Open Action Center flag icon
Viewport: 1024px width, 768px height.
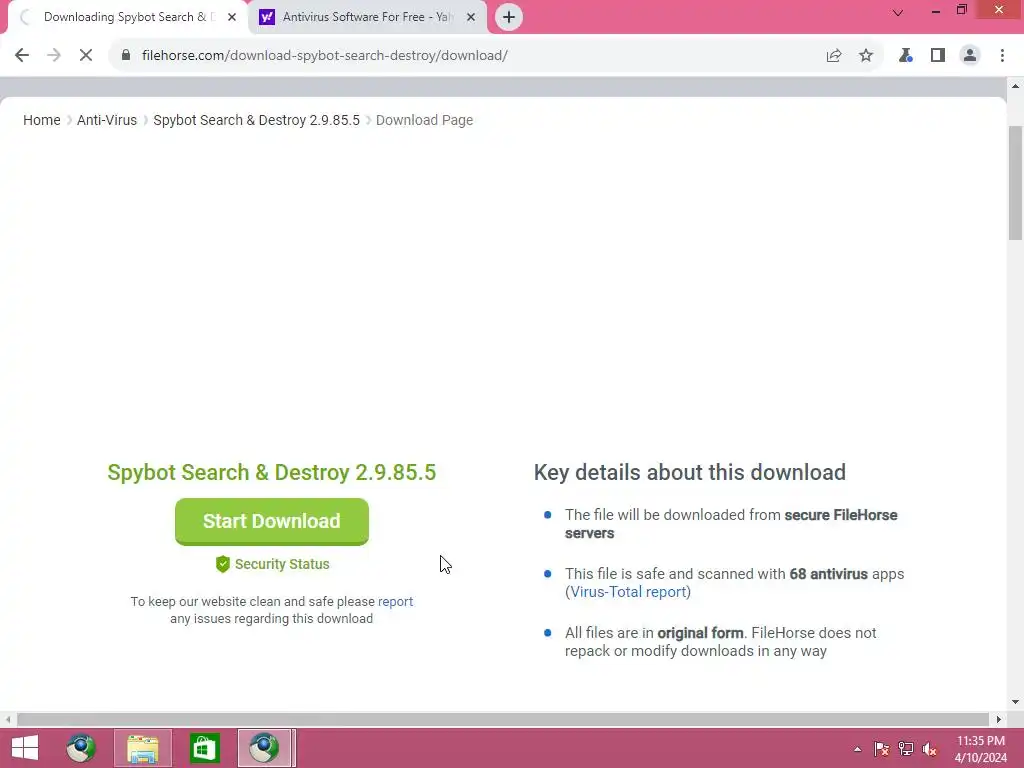point(881,749)
